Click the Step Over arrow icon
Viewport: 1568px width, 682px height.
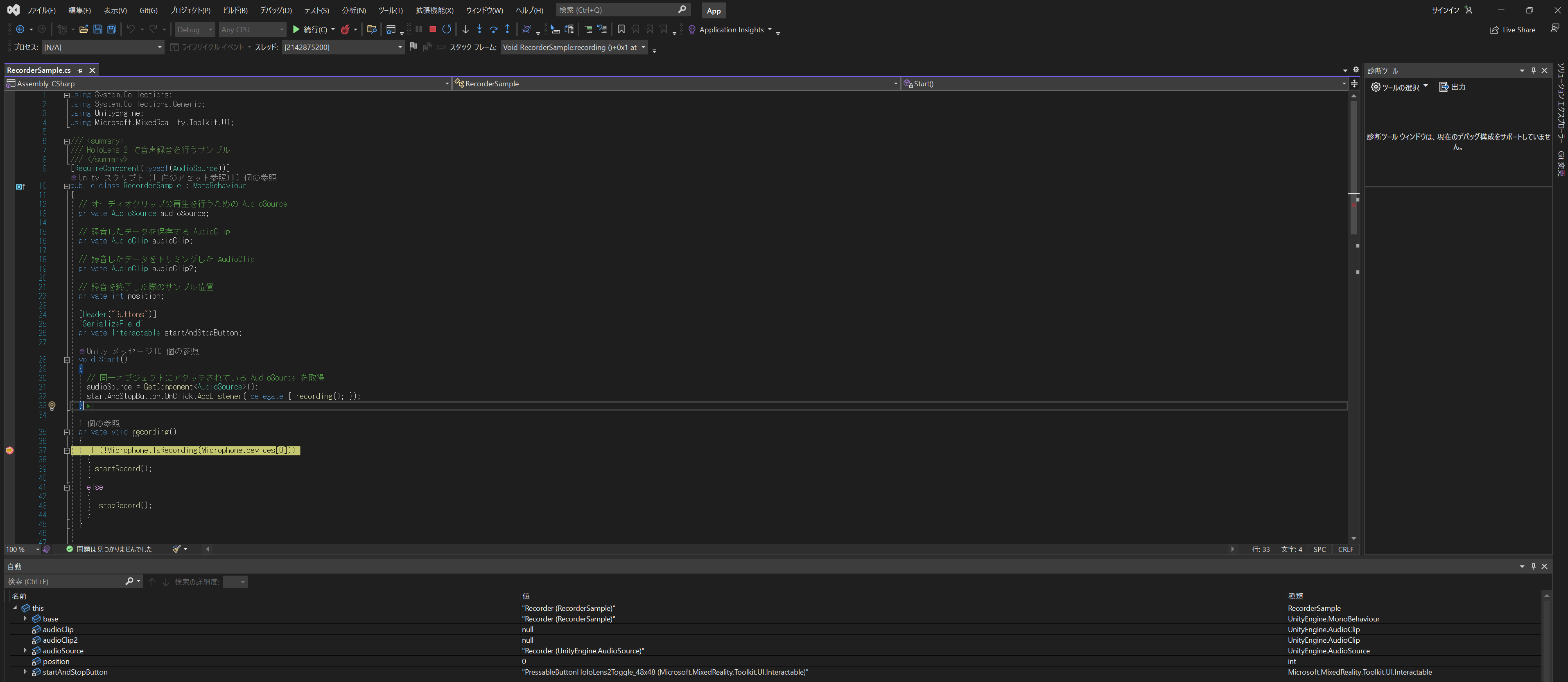493,29
